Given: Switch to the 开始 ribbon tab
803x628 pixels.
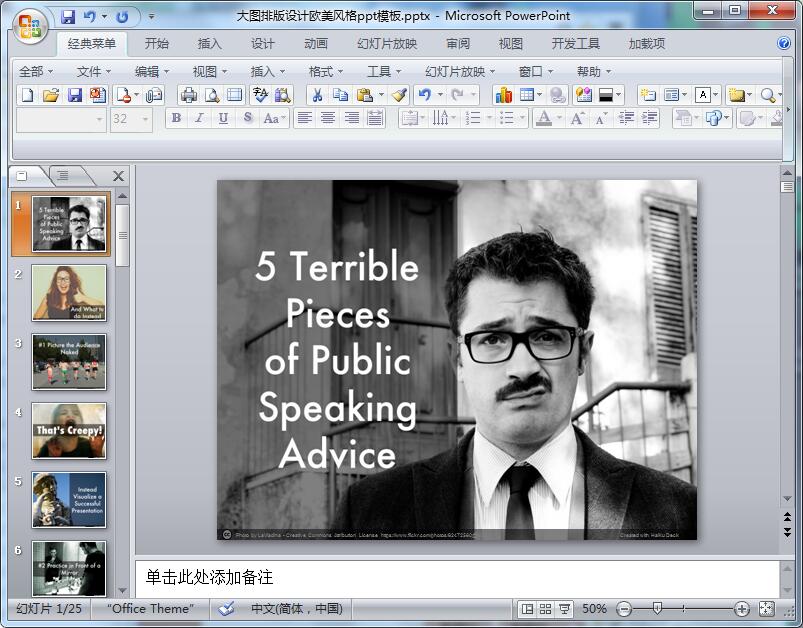Looking at the screenshot, I should (157, 44).
